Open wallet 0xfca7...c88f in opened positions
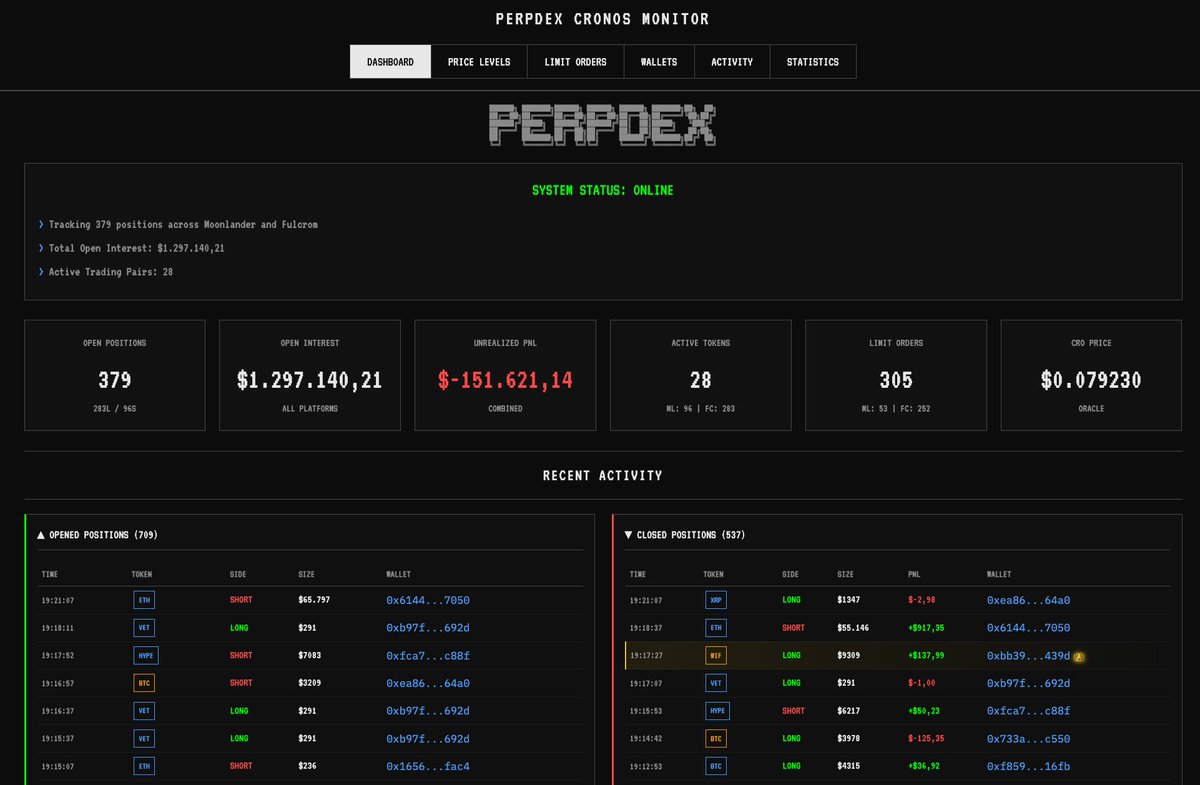The height and width of the screenshot is (785, 1200). click(x=428, y=656)
